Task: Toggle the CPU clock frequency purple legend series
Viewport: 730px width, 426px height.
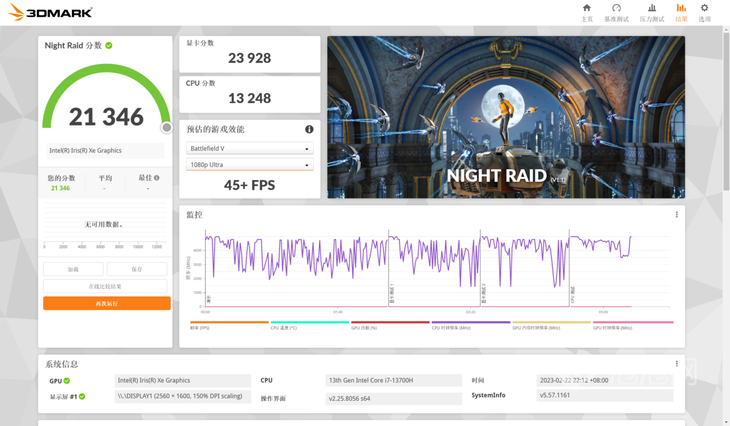Action: pyautogui.click(x=471, y=325)
